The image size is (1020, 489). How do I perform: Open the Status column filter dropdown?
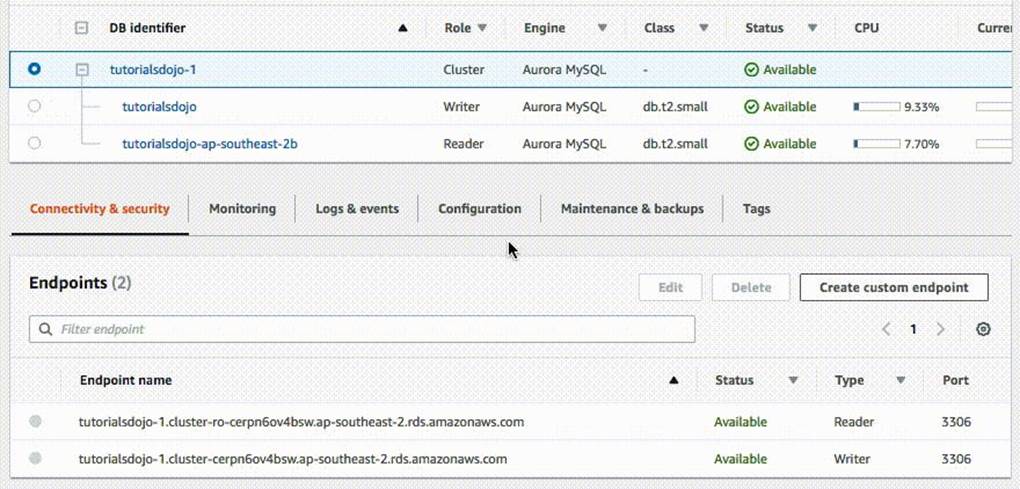coord(812,29)
